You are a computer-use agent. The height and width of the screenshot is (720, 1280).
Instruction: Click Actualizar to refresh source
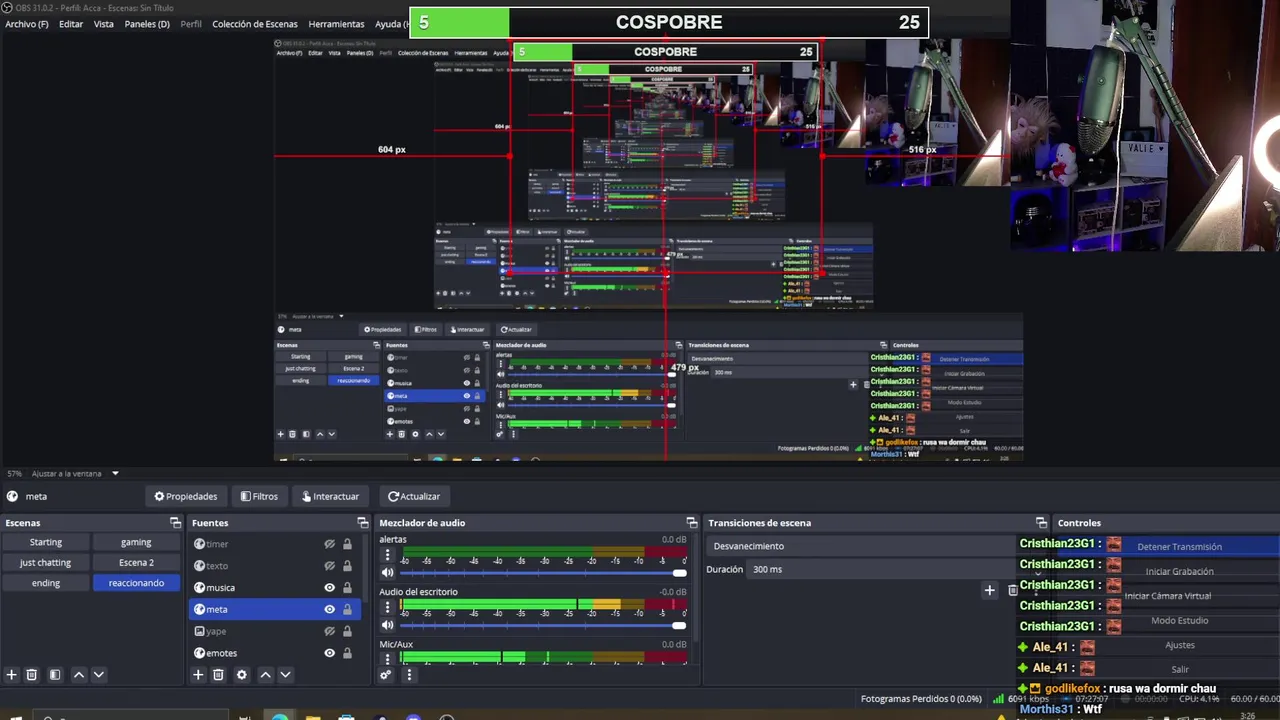pos(414,496)
